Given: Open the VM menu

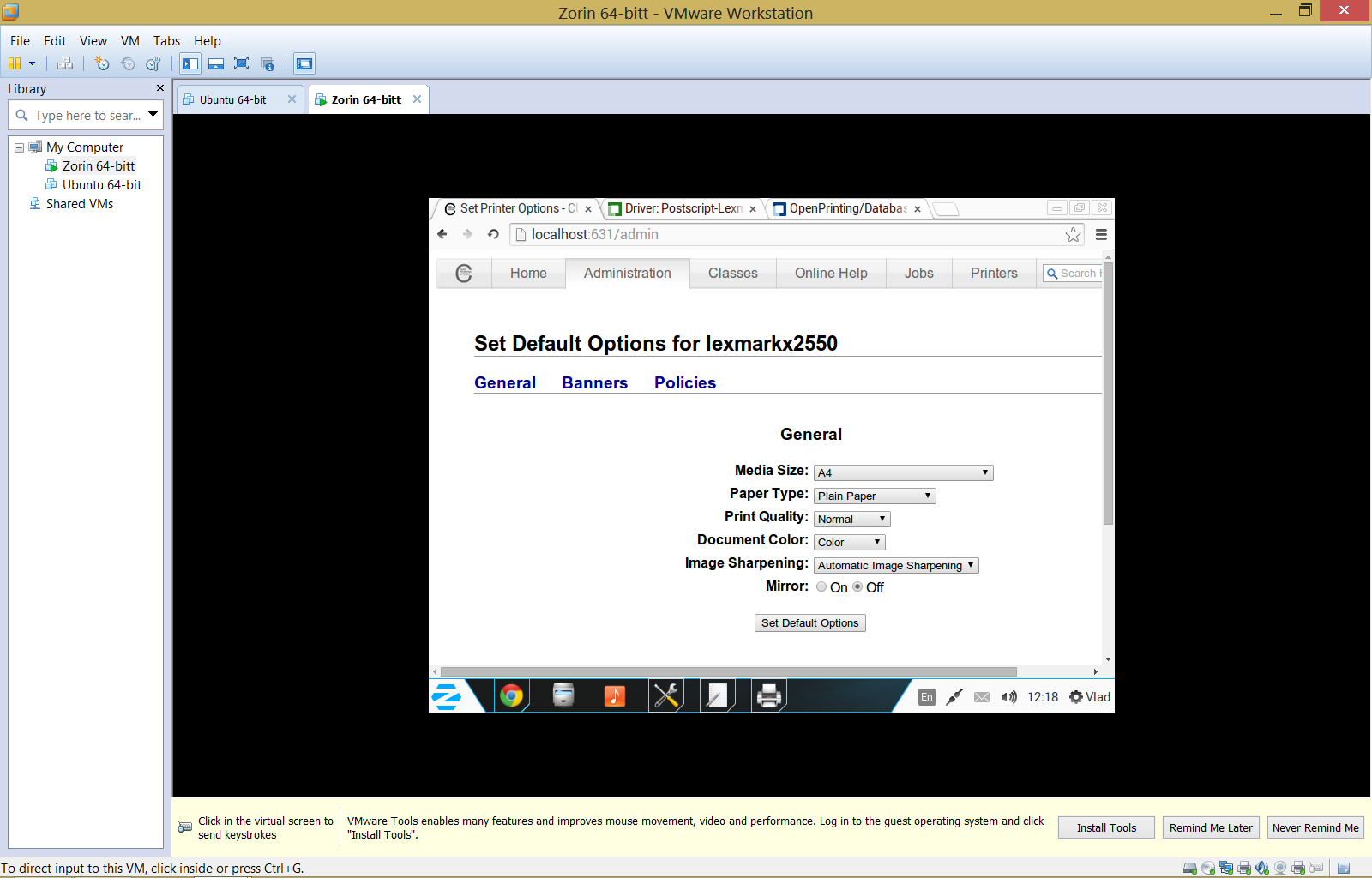Looking at the screenshot, I should tap(129, 40).
